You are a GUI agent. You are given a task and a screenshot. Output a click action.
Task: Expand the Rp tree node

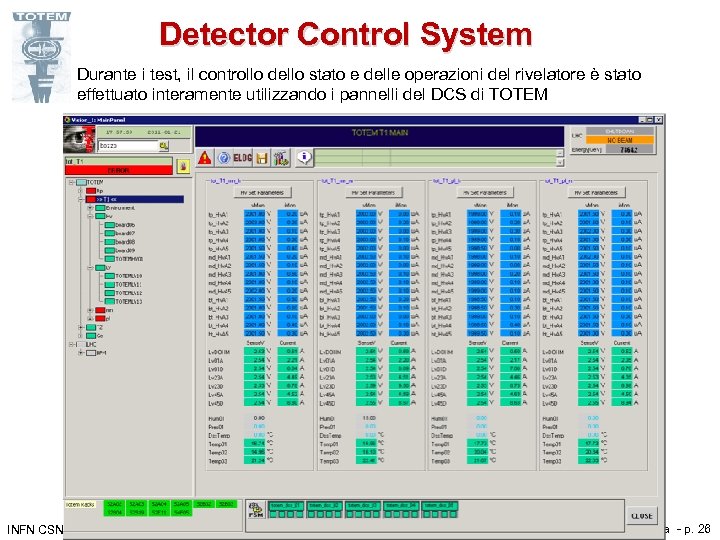pos(81,191)
